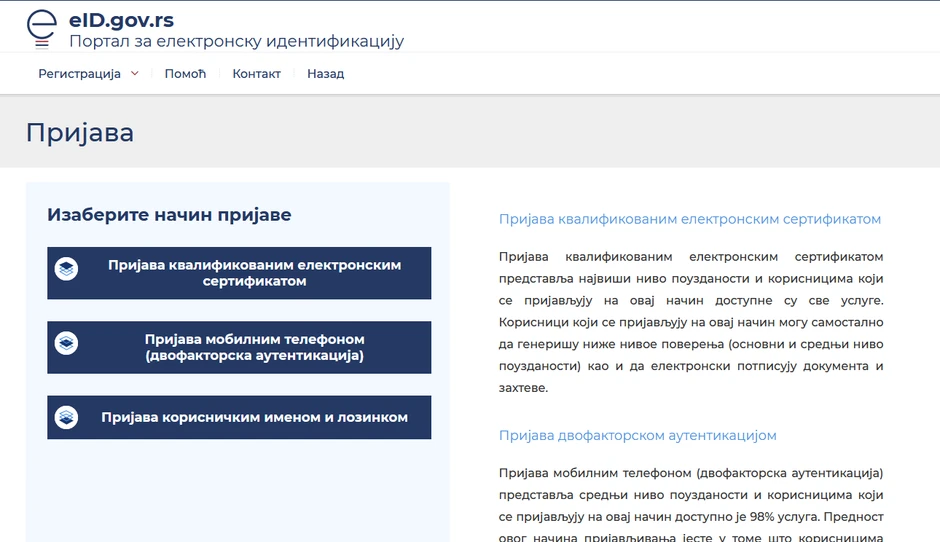Click the Пријава page heading
The height and width of the screenshot is (542, 940).
tap(80, 132)
